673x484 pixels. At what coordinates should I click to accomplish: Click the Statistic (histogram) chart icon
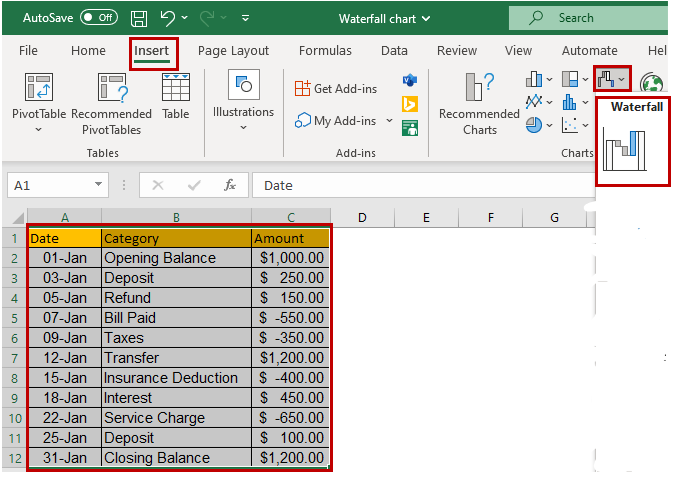click(569, 102)
